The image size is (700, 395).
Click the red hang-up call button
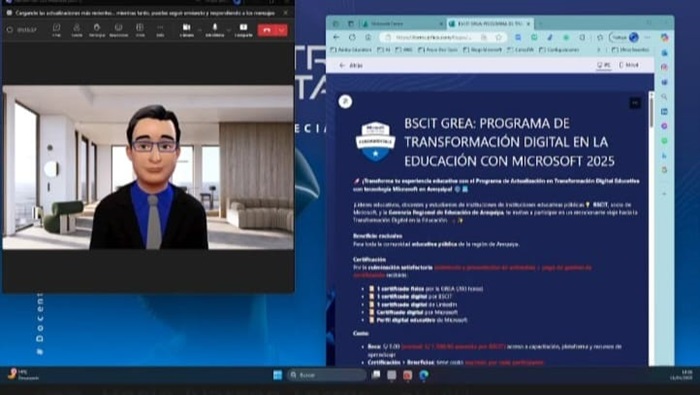pyautogui.click(x=267, y=30)
